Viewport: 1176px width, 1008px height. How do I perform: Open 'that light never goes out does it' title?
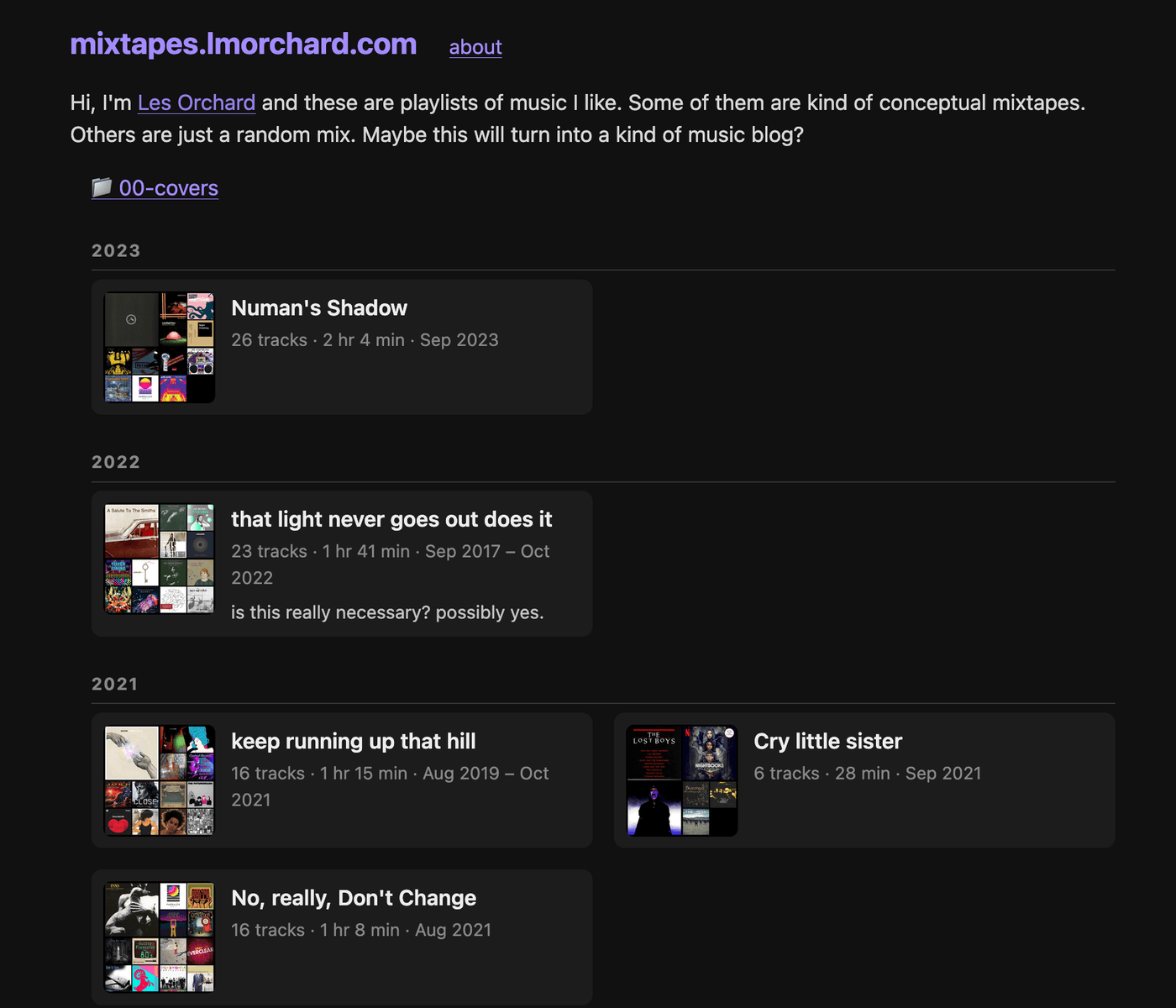pyautogui.click(x=391, y=519)
